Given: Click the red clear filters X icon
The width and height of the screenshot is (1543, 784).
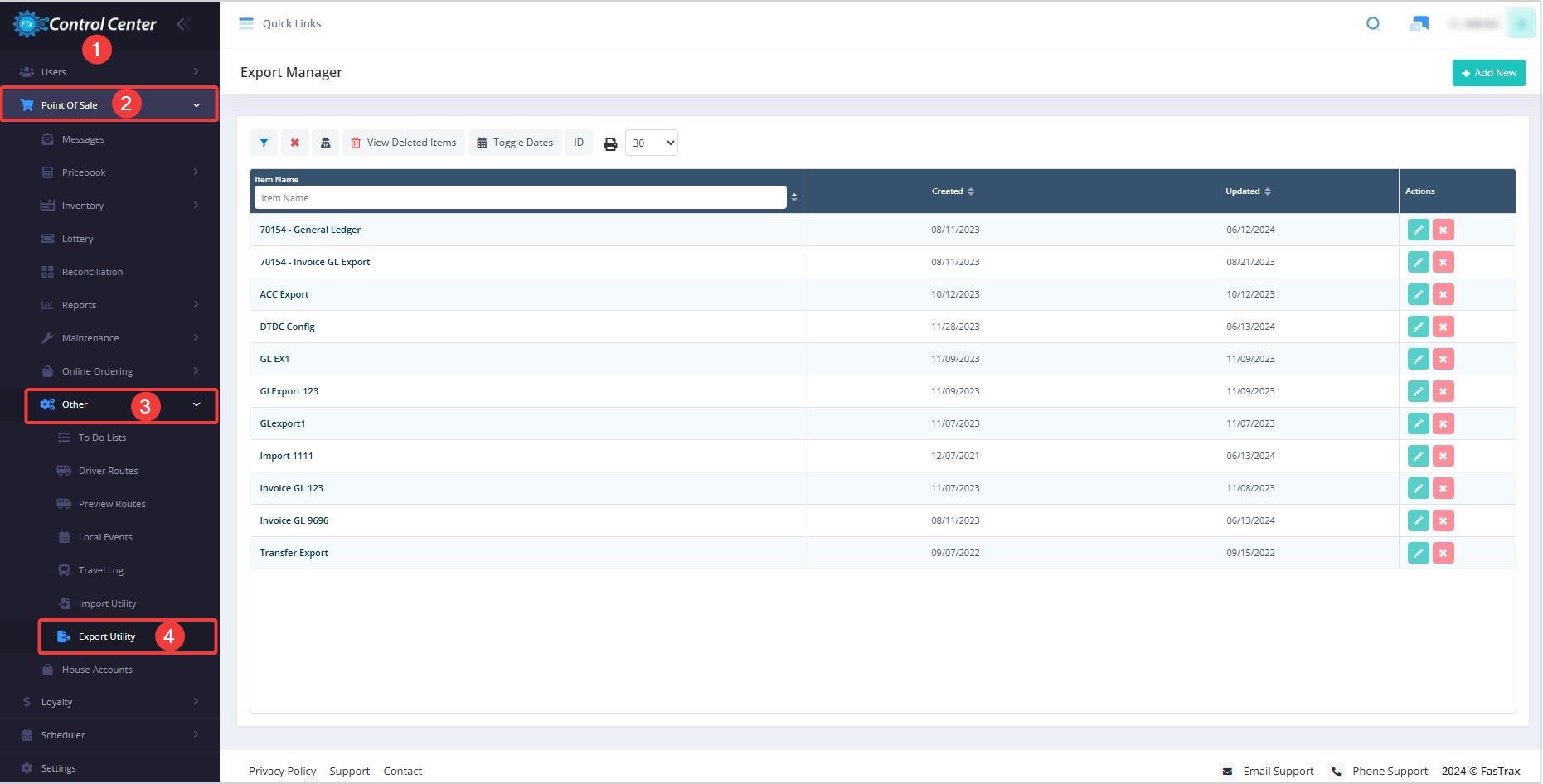Looking at the screenshot, I should (x=294, y=143).
